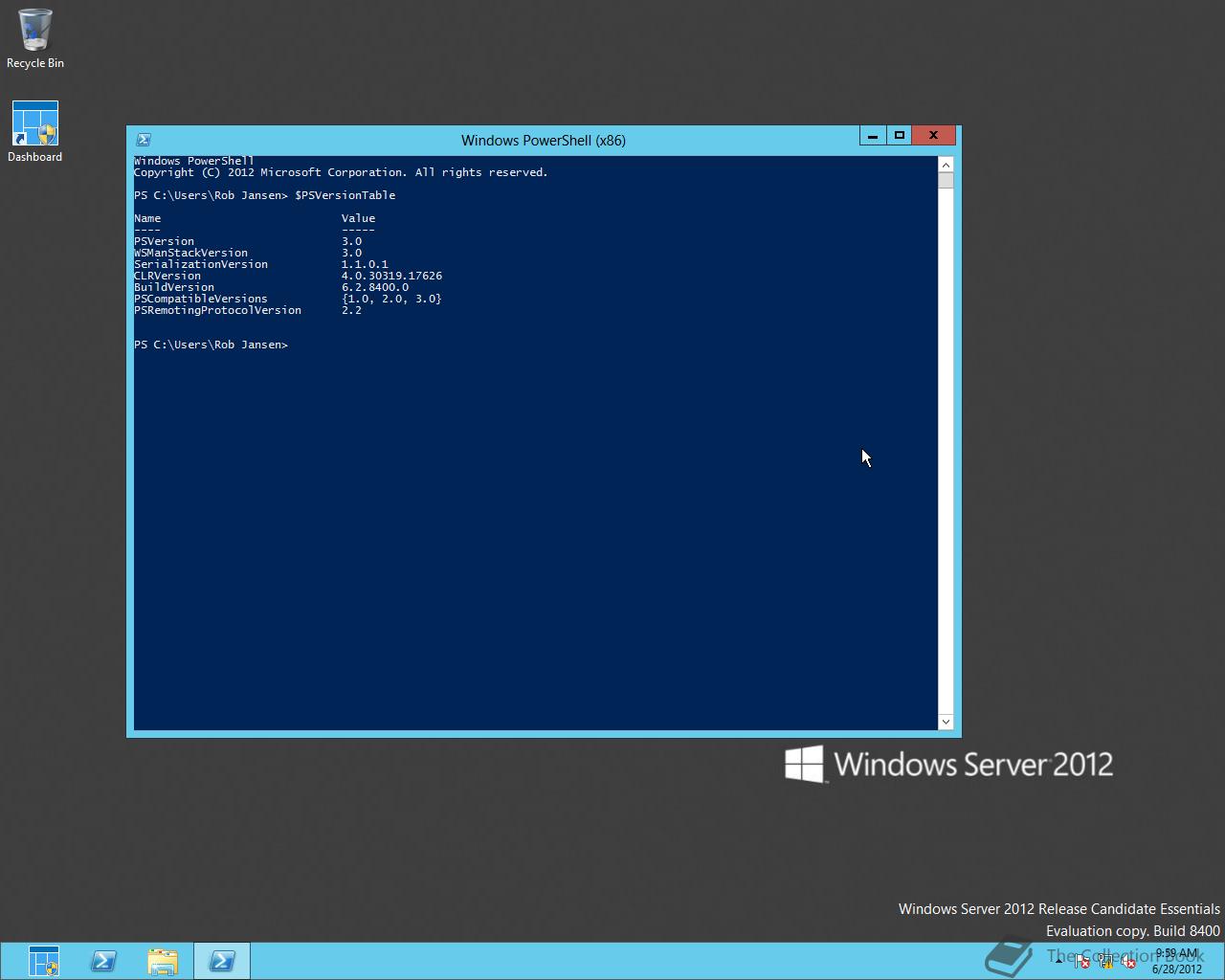Click the console vertical scrollbar thumb

click(x=946, y=181)
